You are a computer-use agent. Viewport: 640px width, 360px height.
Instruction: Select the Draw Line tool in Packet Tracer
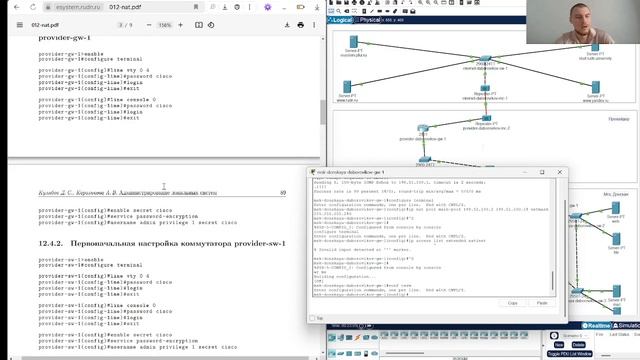tap(371, 11)
